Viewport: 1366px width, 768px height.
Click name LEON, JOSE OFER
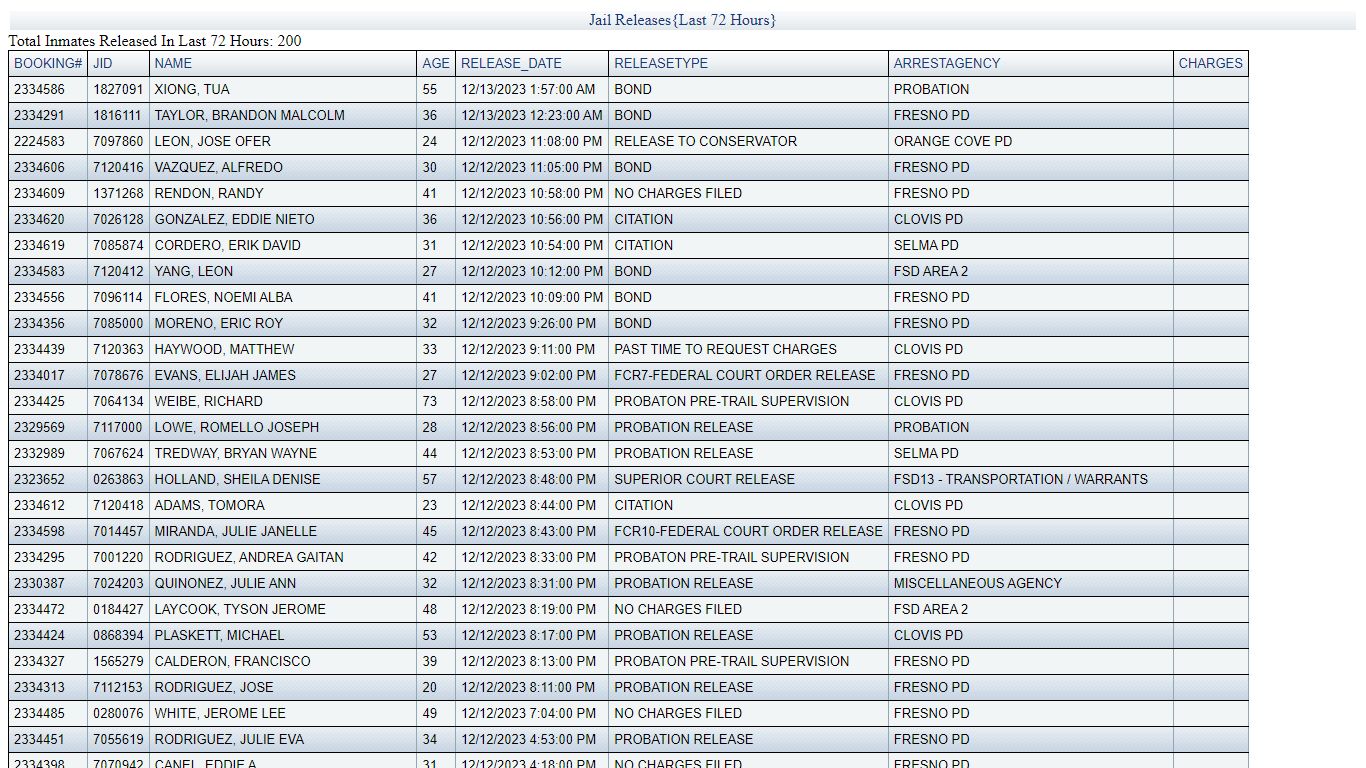click(x=212, y=141)
